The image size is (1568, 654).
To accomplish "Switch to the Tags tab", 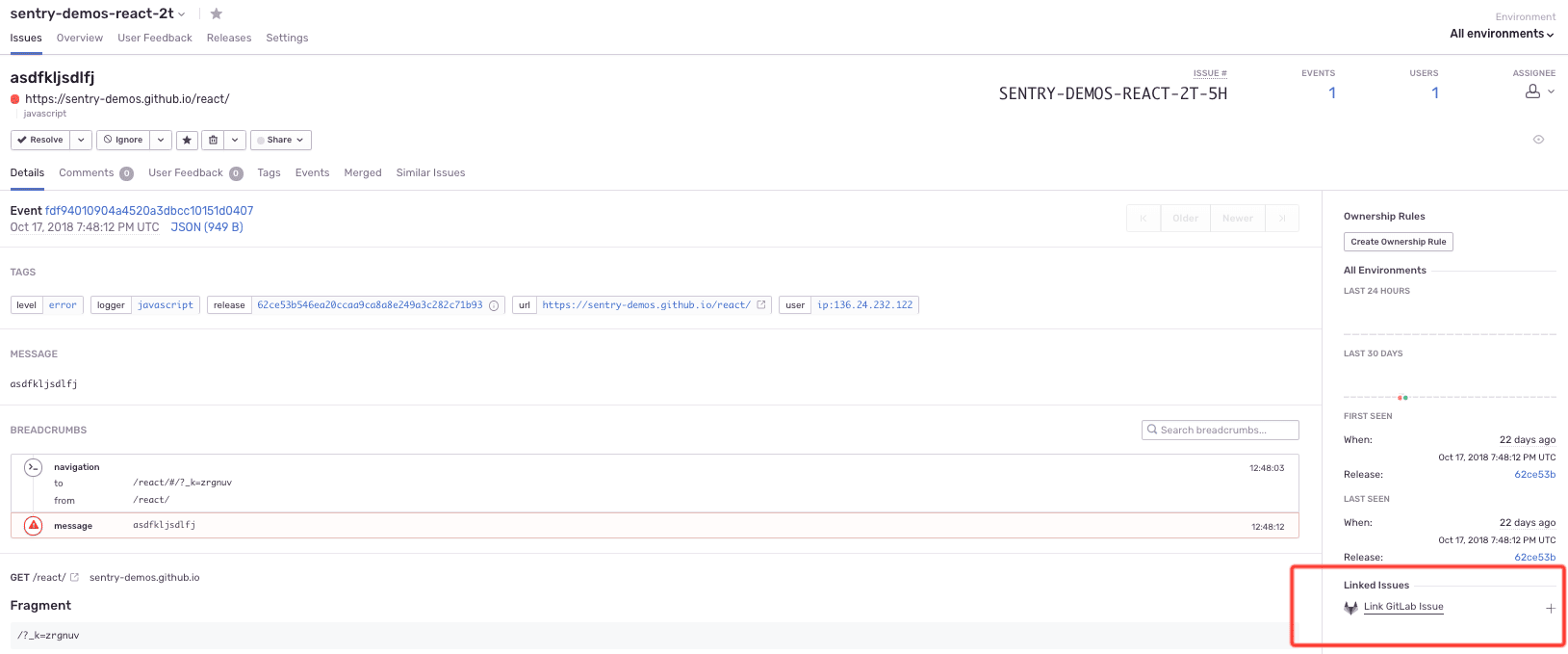I will pyautogui.click(x=270, y=173).
